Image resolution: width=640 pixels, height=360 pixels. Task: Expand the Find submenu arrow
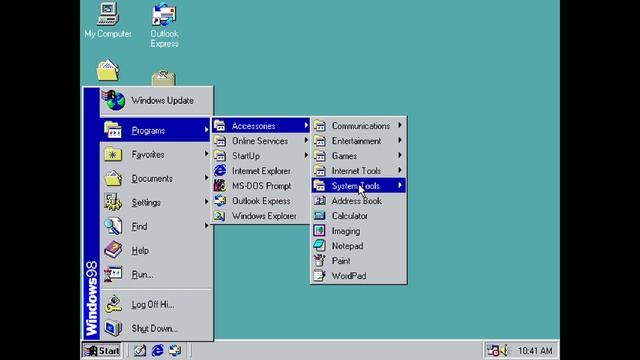[x=207, y=226]
